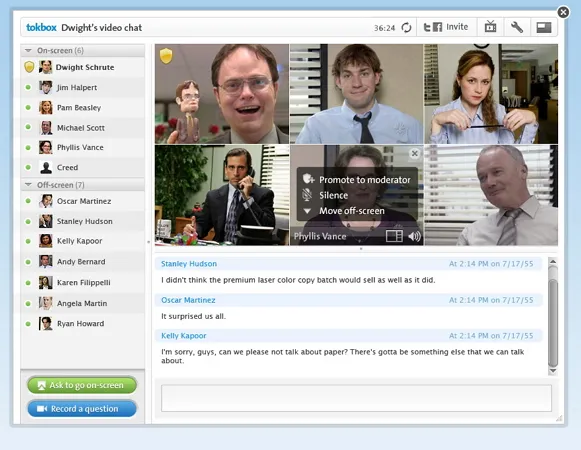Screen dimensions: 581x450
Task: Click Stanley's message about laser color copy
Action: click(x=298, y=280)
